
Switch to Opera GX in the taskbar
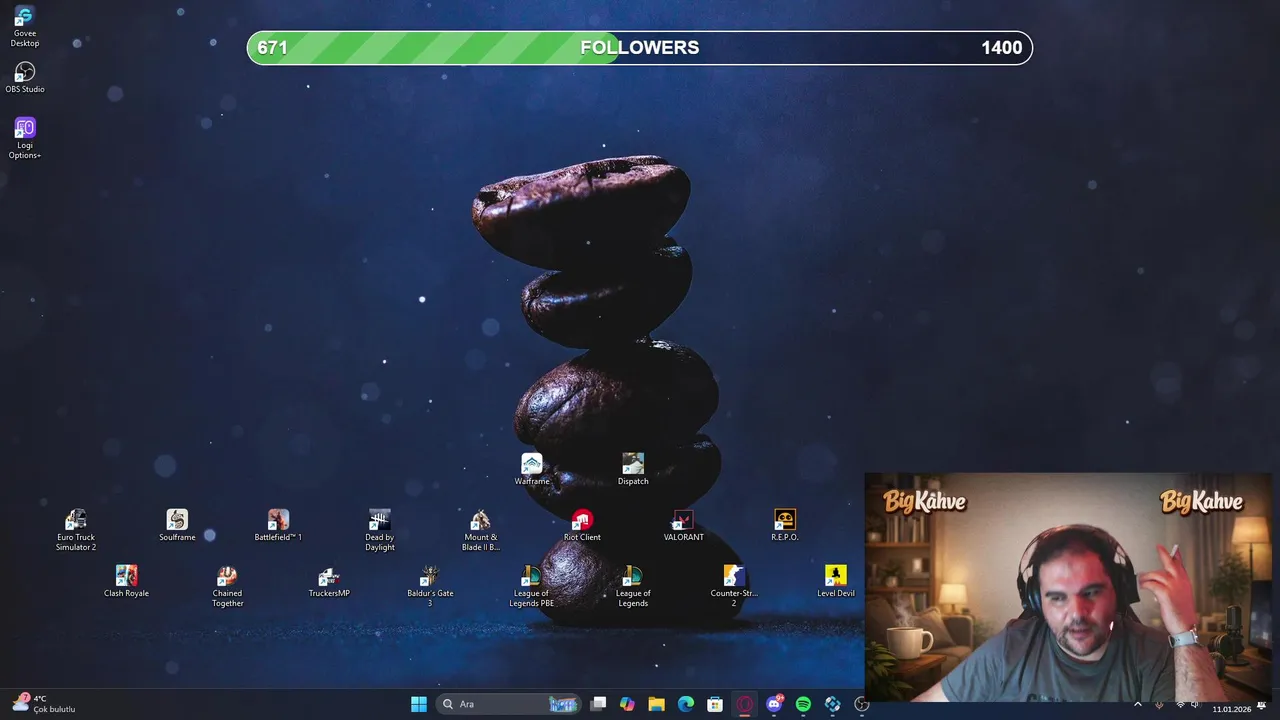(x=744, y=704)
